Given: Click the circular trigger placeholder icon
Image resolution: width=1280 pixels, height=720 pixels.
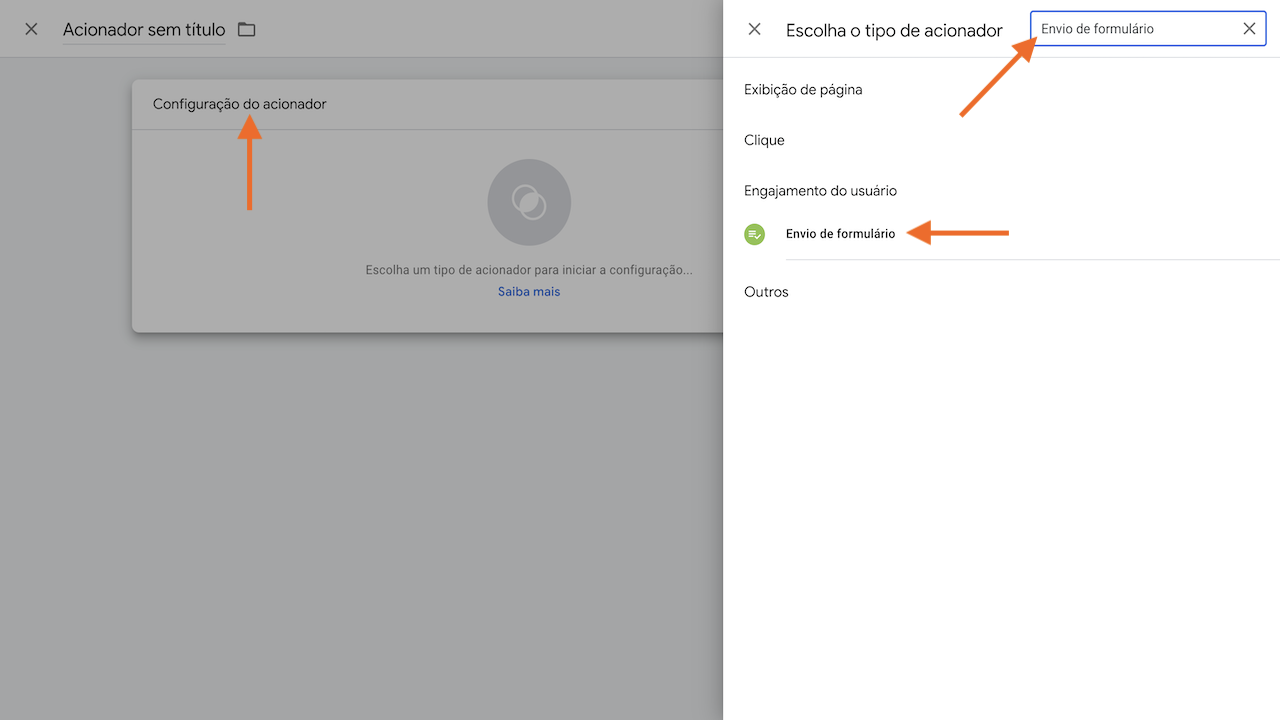Looking at the screenshot, I should click(x=529, y=202).
